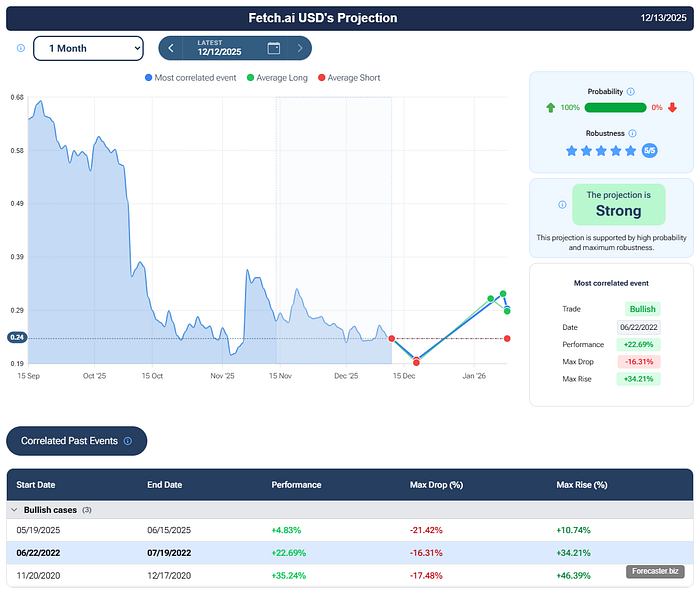700x594 pixels.
Task: Click the -16.31% Max Drop value in side panel
Action: [x=639, y=361]
